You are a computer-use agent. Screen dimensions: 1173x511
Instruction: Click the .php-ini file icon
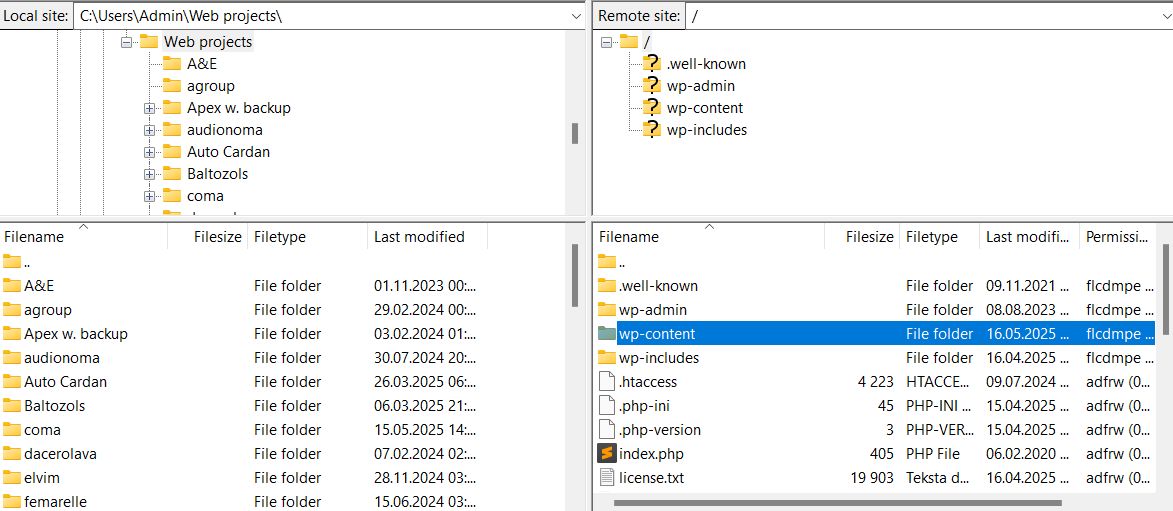[x=607, y=406]
